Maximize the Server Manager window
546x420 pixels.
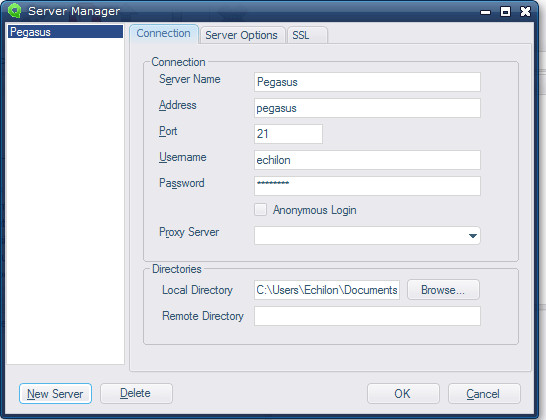505,12
